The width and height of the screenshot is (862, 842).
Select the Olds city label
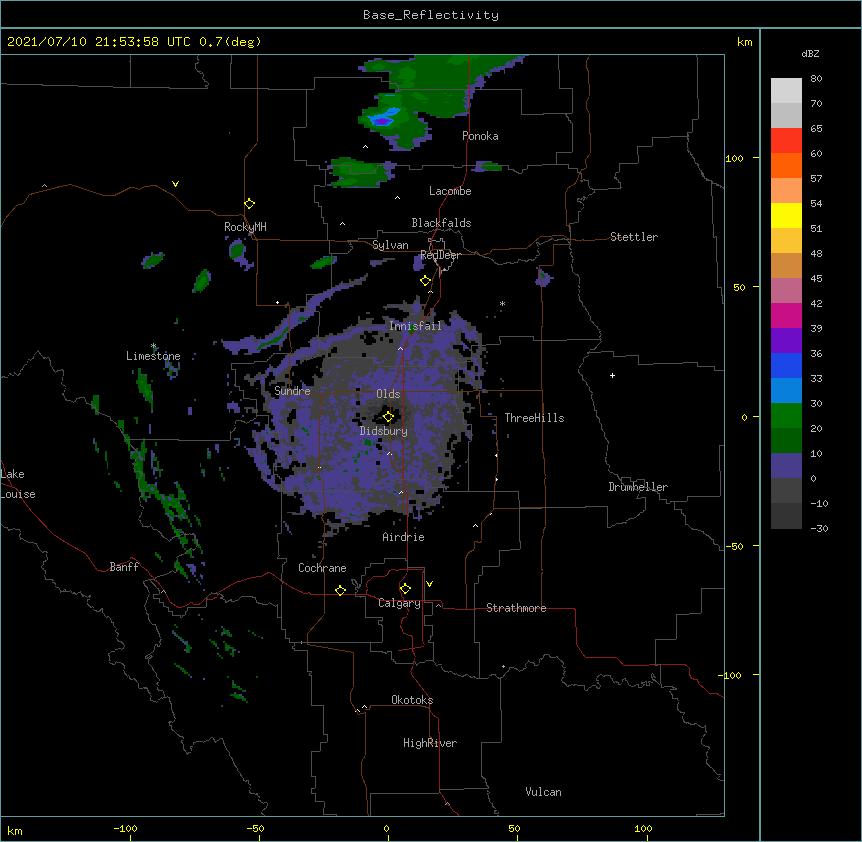388,394
